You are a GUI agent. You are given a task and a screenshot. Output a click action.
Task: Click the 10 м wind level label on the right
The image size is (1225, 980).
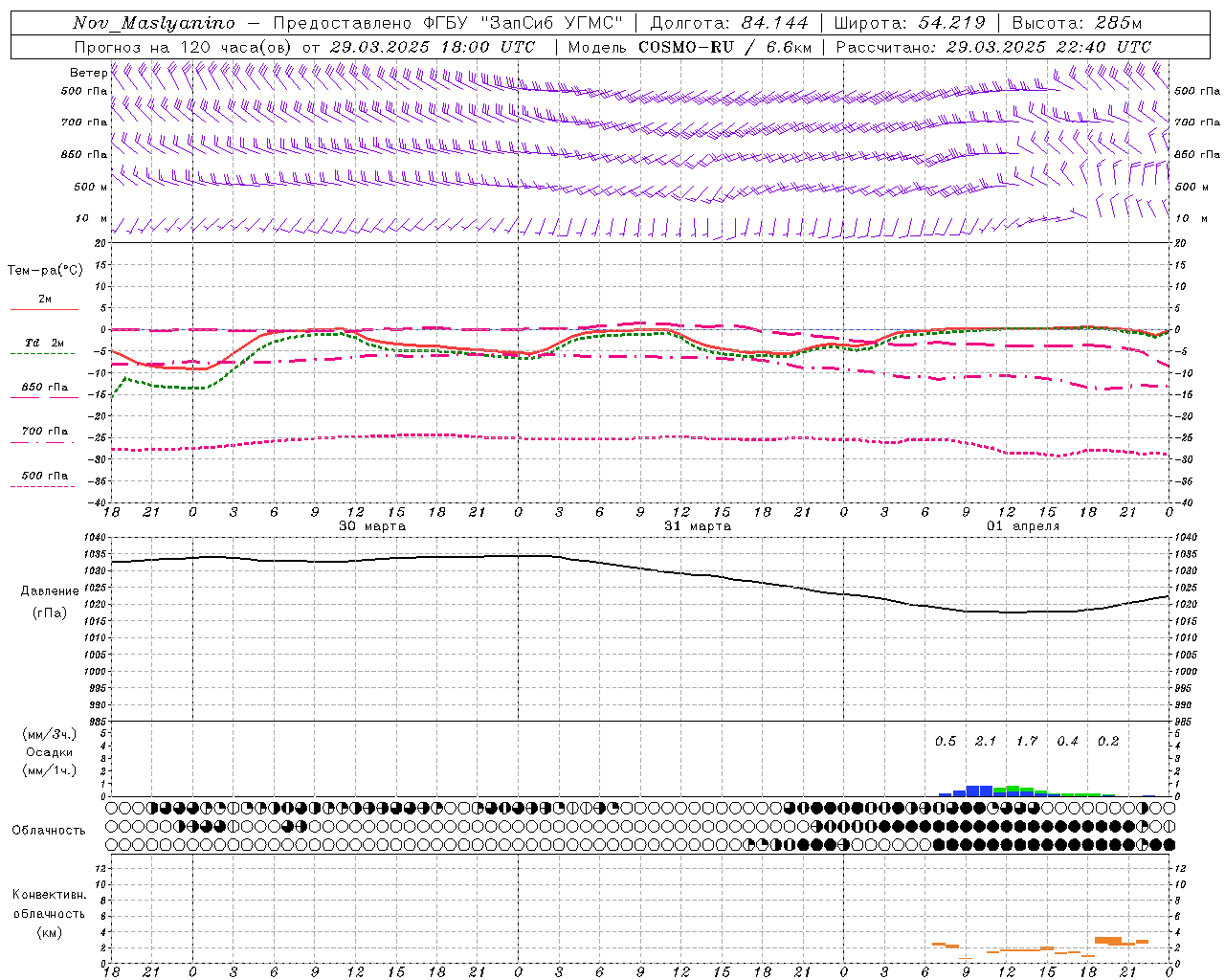(x=1192, y=218)
